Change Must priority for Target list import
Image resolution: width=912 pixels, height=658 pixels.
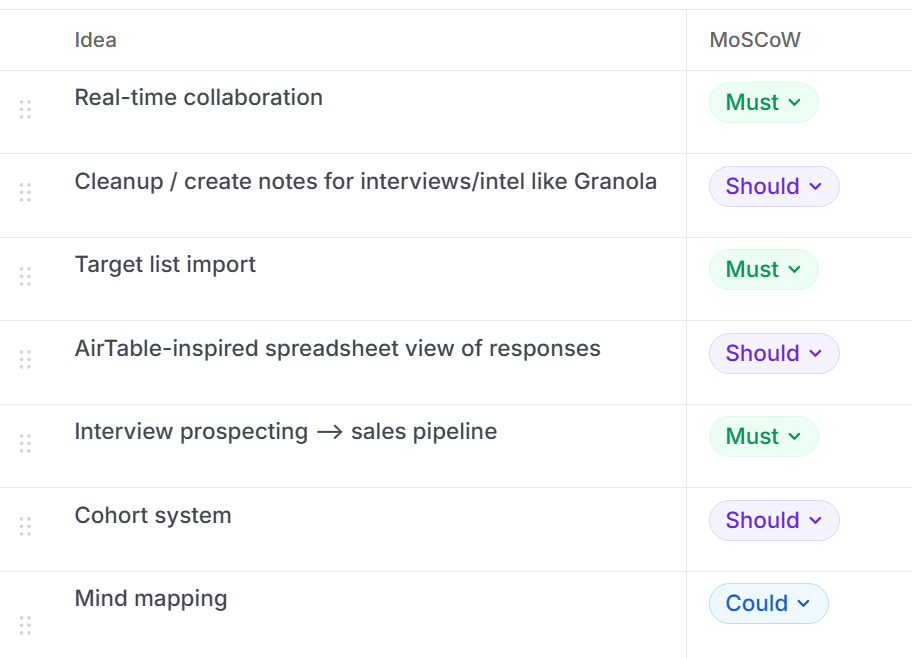pyautogui.click(x=763, y=270)
